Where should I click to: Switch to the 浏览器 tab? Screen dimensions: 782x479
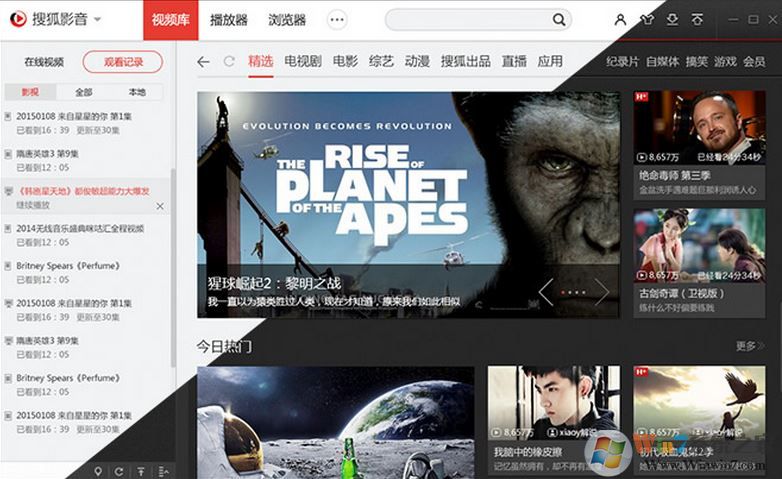287,20
